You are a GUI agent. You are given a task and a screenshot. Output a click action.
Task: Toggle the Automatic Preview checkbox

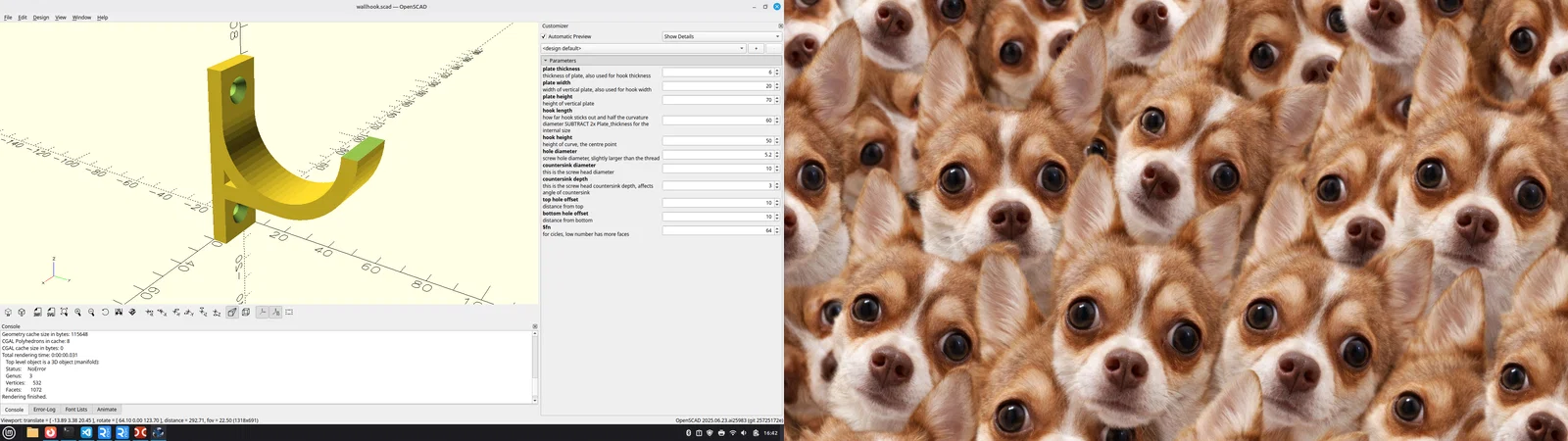point(544,36)
